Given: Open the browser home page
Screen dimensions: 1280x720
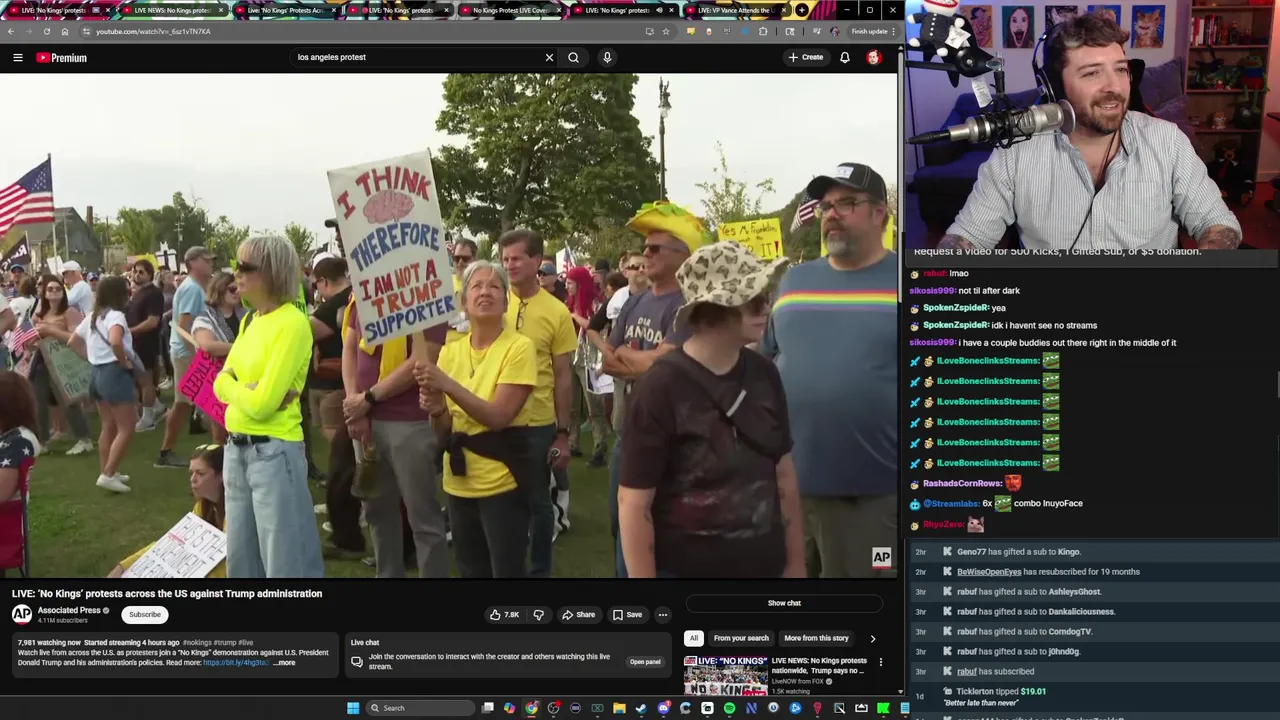Looking at the screenshot, I should (x=65, y=31).
